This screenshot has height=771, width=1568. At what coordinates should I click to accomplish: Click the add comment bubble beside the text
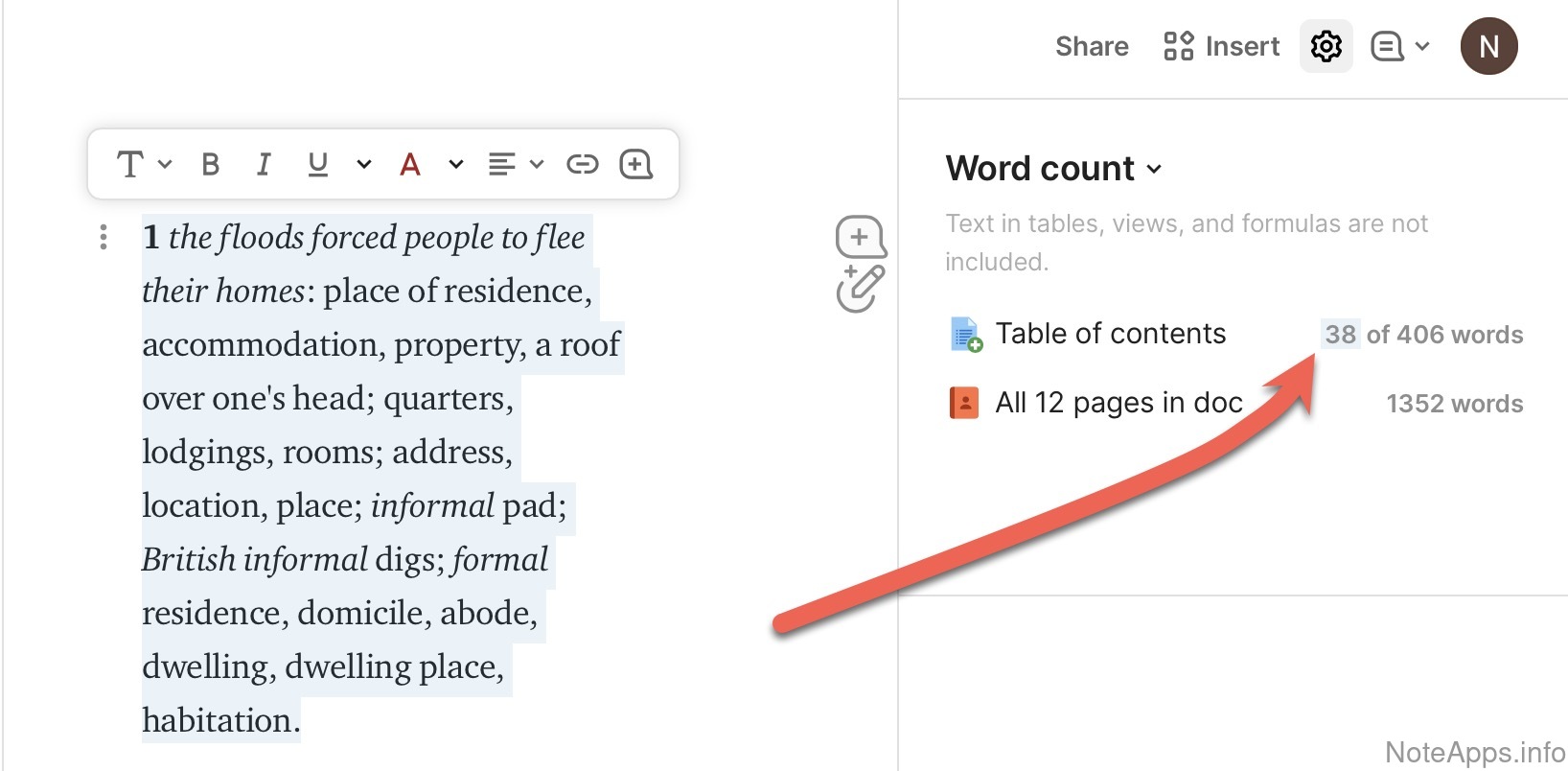click(860, 237)
